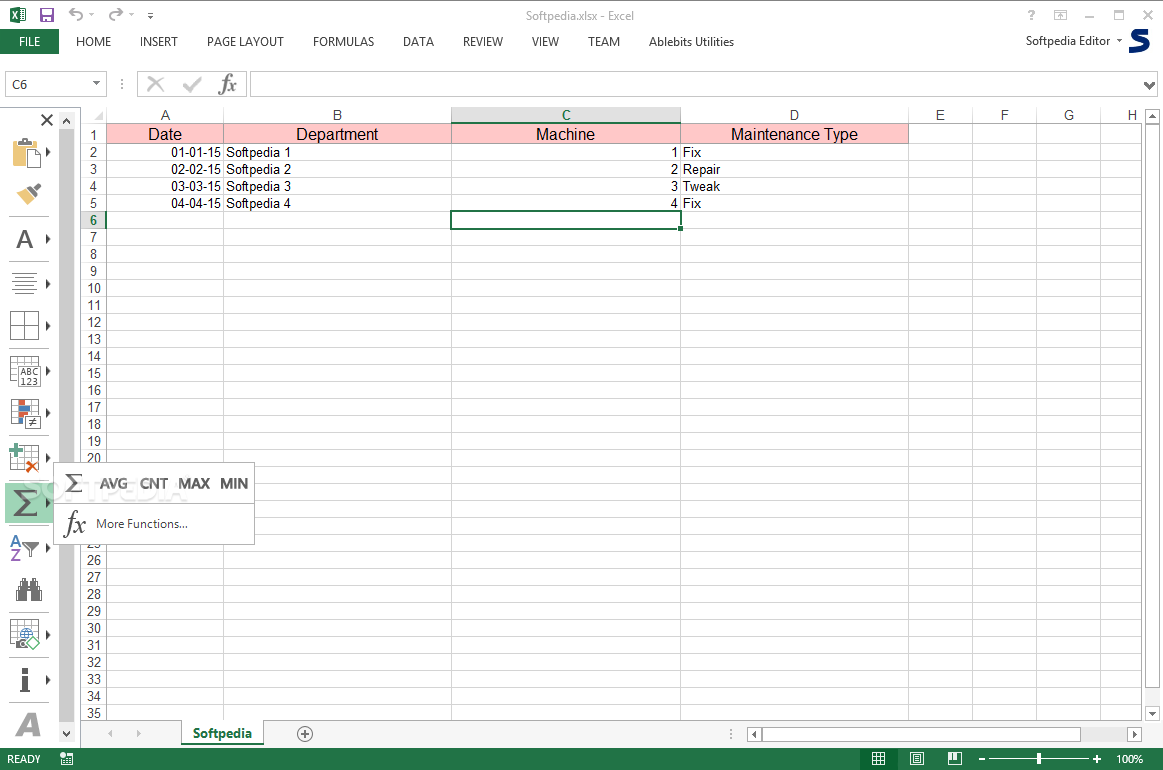Click the large styled A icon at sidebar bottom

[28, 725]
